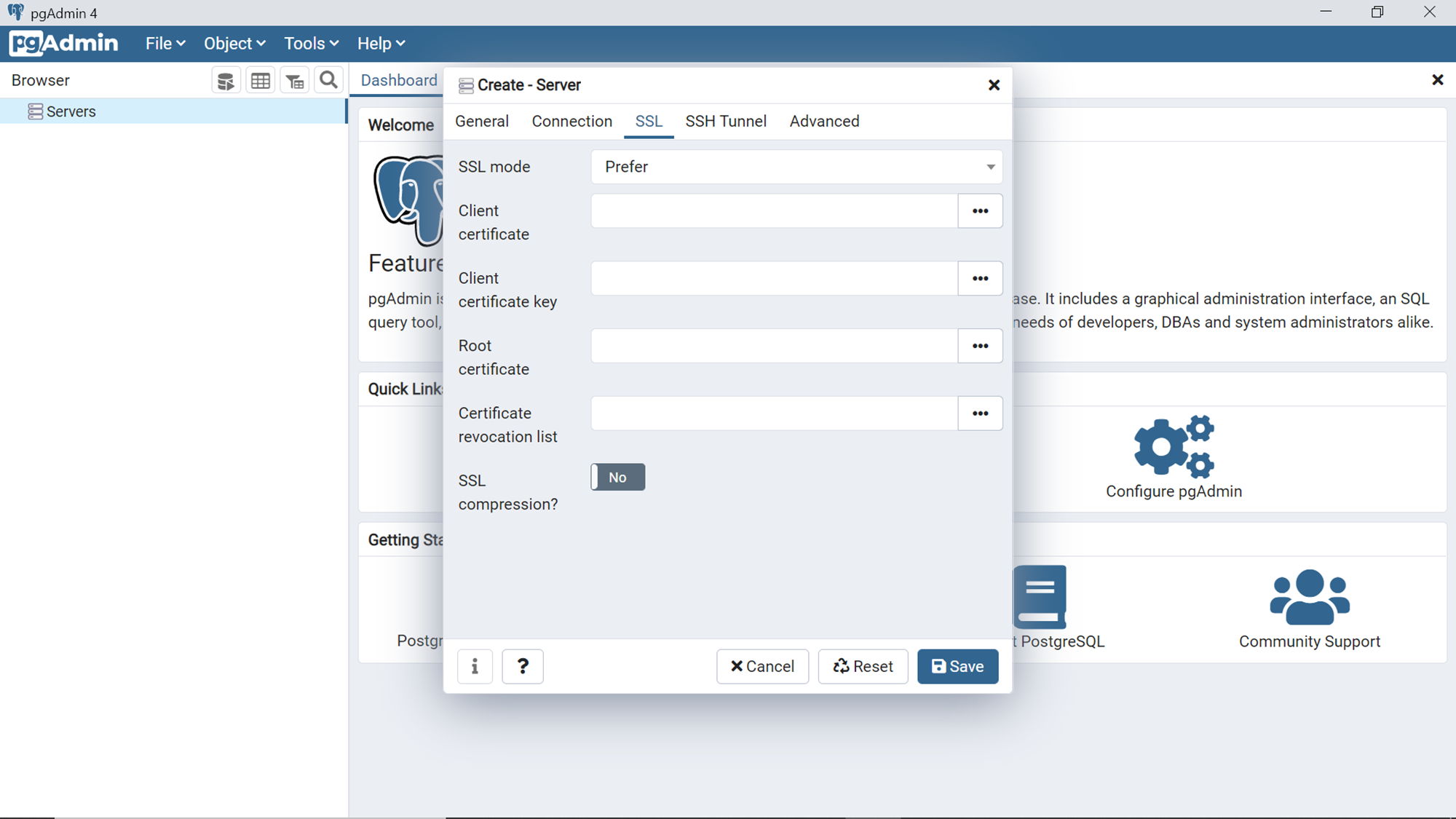Image resolution: width=1456 pixels, height=819 pixels.
Task: Click the Configure pgAdmin gears icon
Action: (1174, 447)
